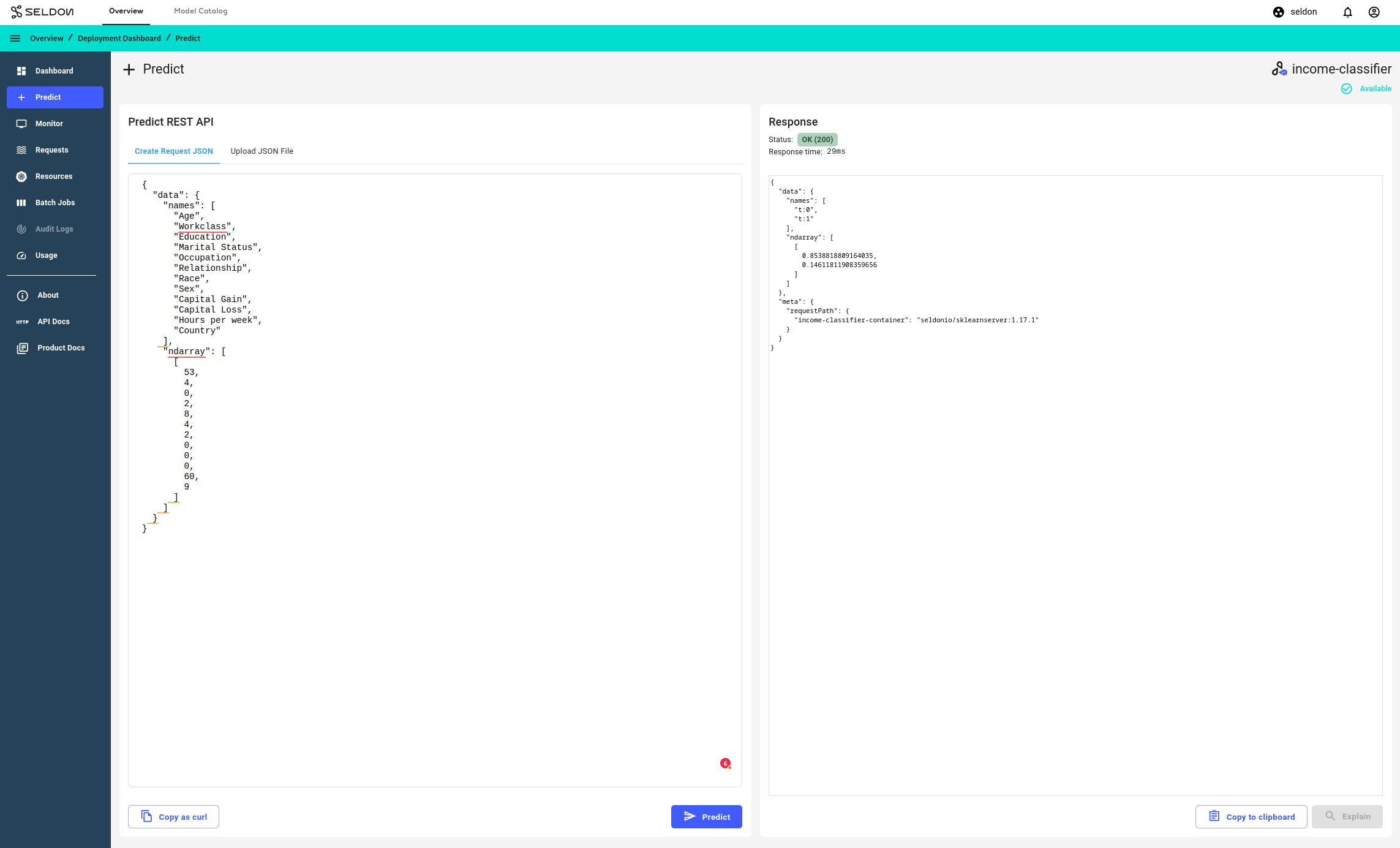The height and width of the screenshot is (848, 1400).
Task: Click the Predict button to submit request
Action: [x=706, y=817]
